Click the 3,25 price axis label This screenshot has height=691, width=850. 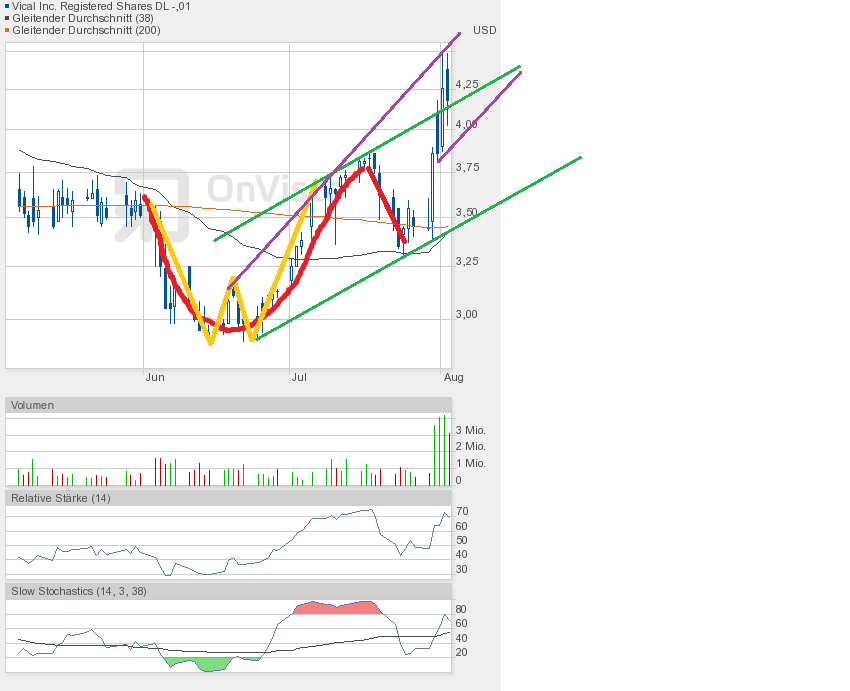[x=467, y=261]
